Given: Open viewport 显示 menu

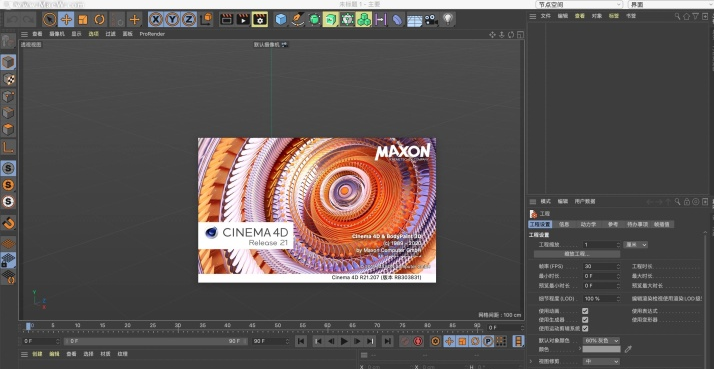Looking at the screenshot, I should click(x=76, y=34).
